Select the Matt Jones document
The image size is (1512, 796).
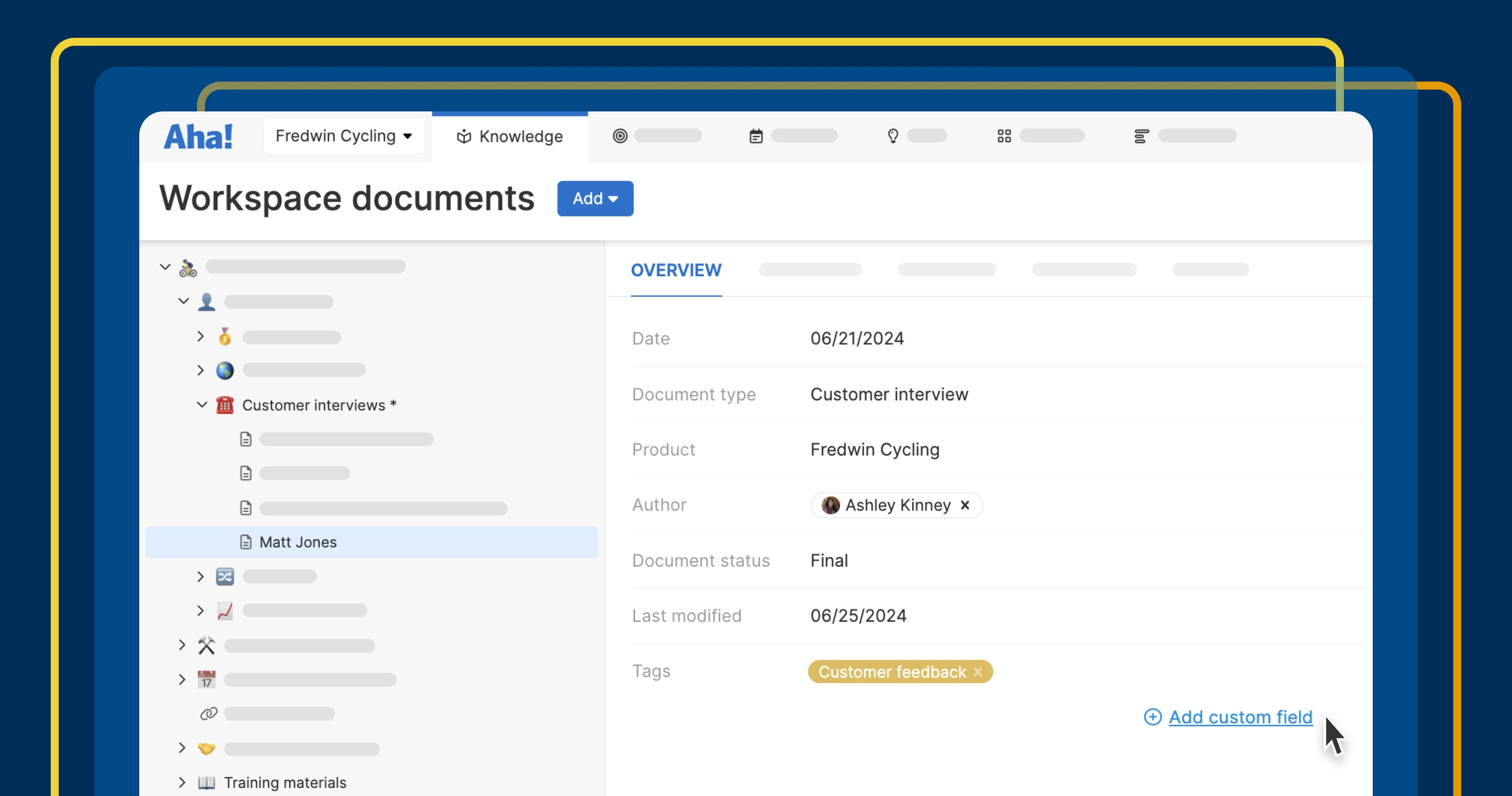pos(298,542)
